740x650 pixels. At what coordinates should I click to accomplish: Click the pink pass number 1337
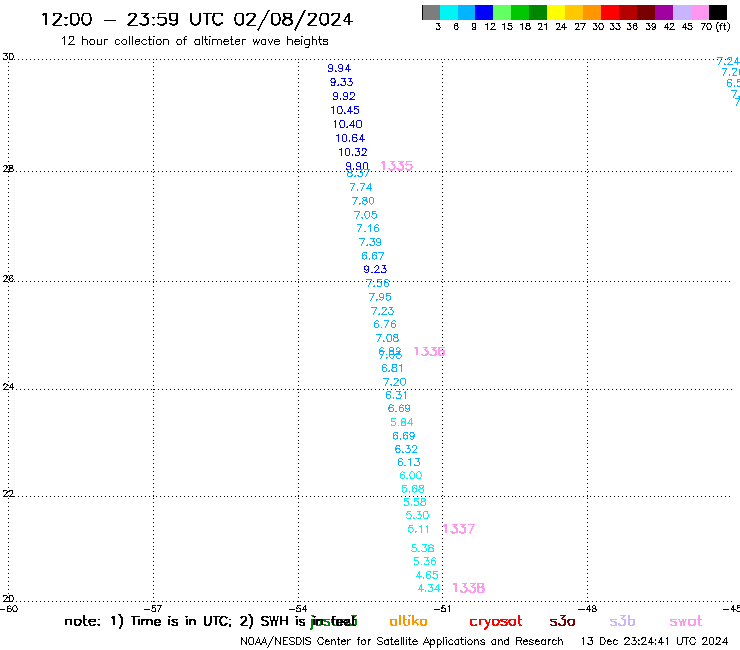[x=459, y=529]
